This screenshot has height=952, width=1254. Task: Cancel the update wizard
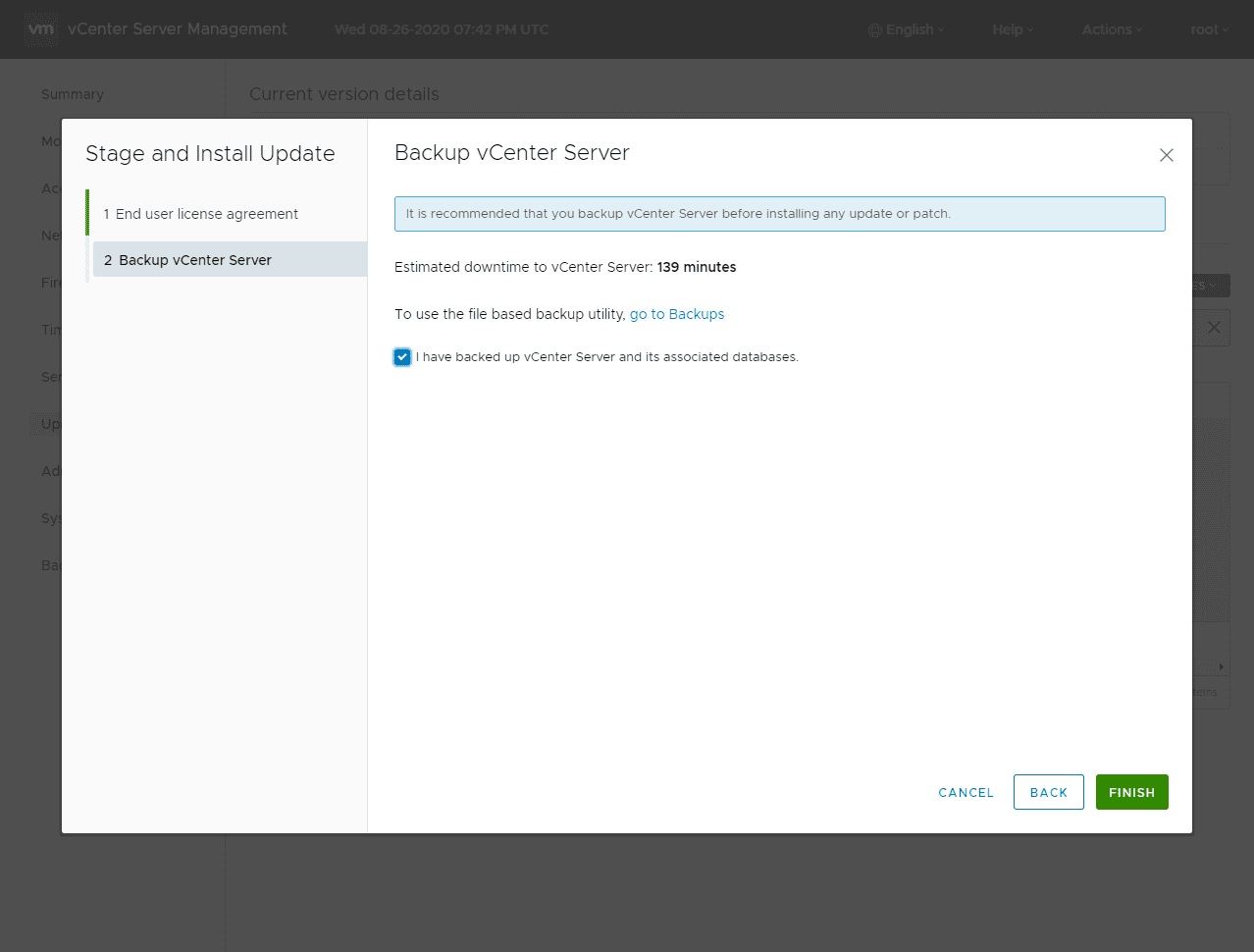click(966, 792)
